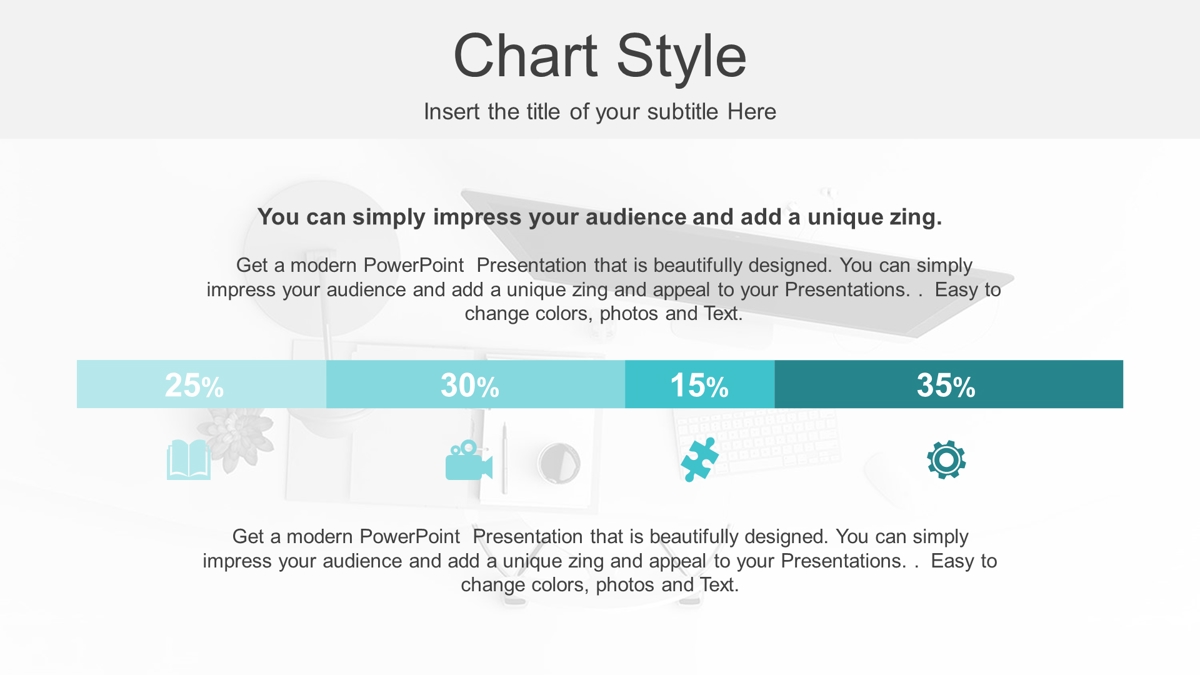Click the 30% label text
1200x675 pixels.
click(469, 385)
